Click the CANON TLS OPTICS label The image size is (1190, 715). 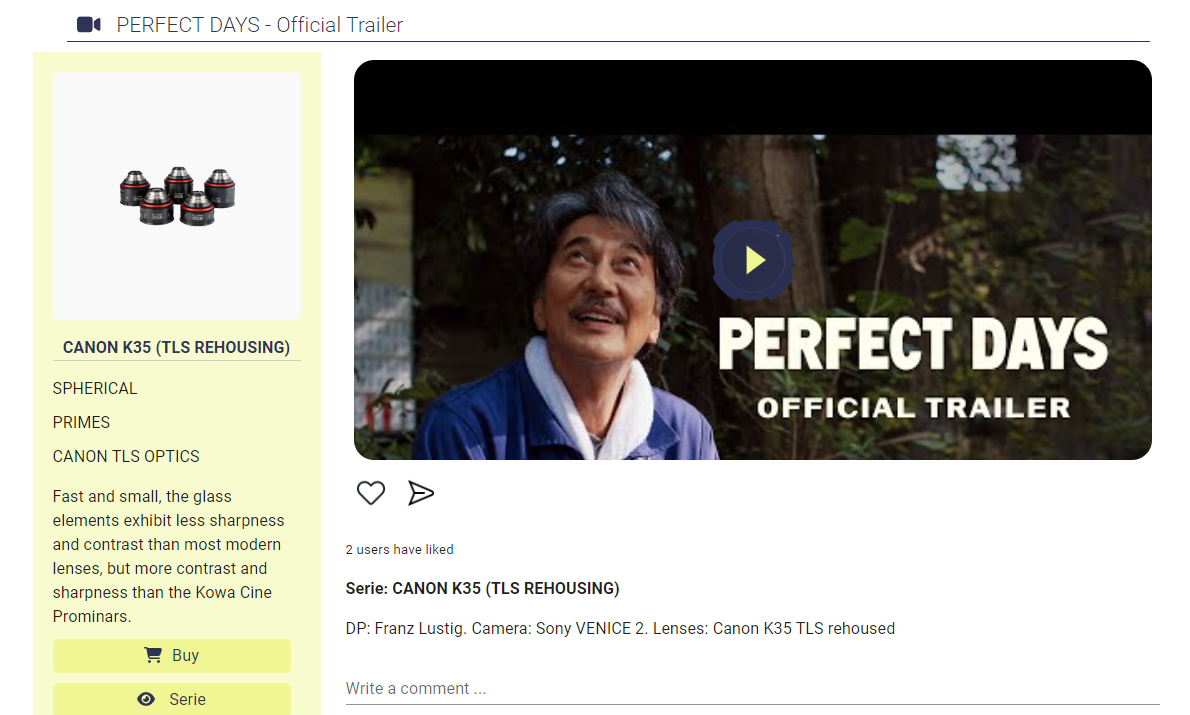coord(126,456)
